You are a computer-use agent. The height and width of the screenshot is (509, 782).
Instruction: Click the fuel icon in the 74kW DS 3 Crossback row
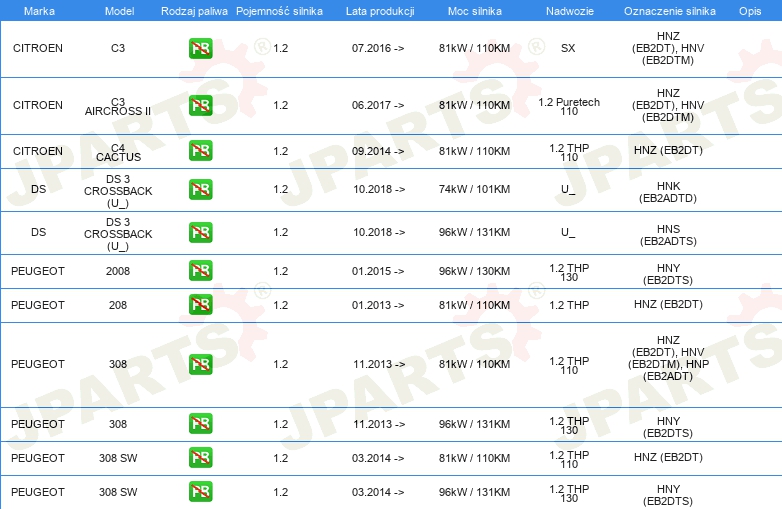[200, 189]
